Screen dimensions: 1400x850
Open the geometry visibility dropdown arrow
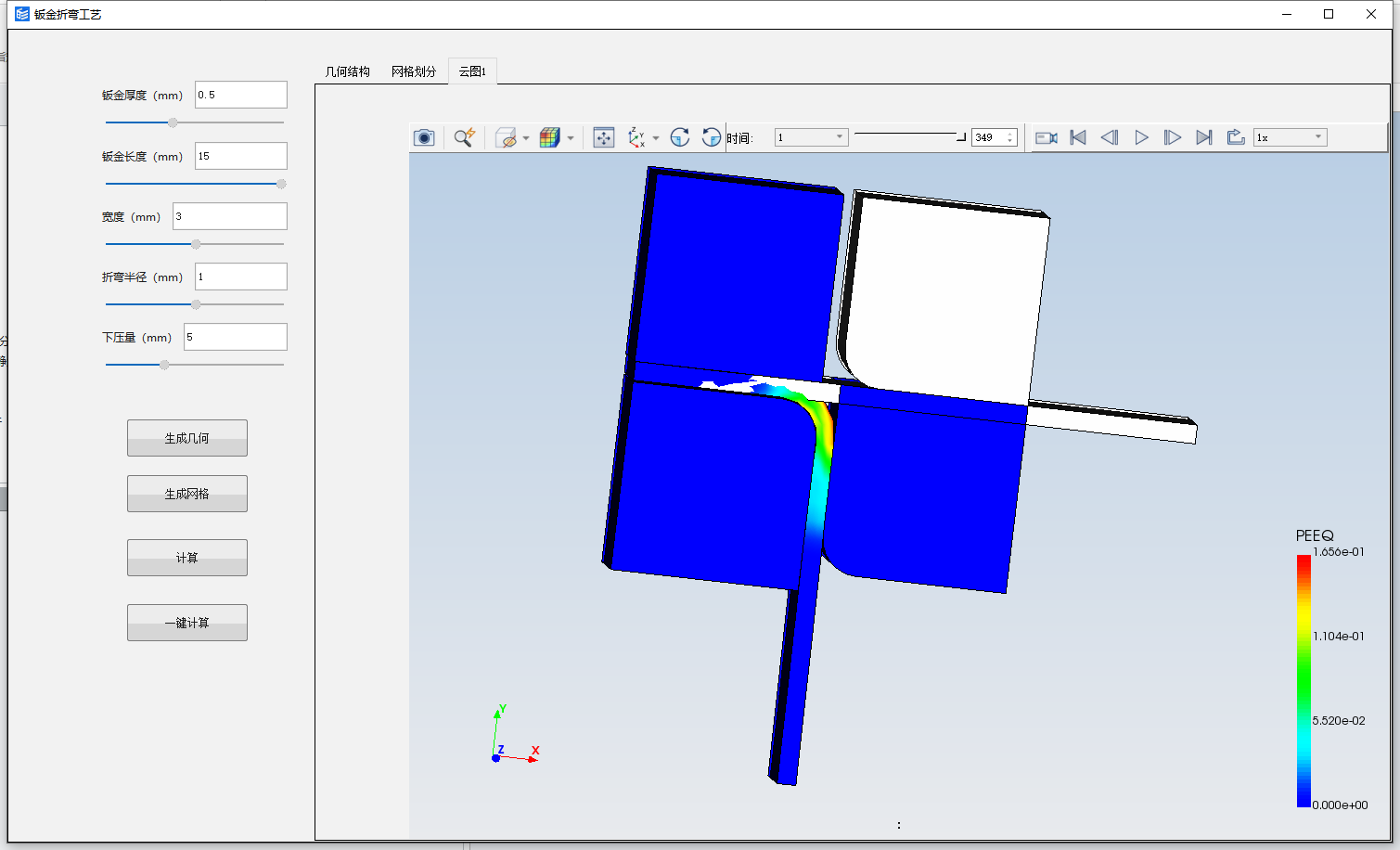tap(526, 138)
